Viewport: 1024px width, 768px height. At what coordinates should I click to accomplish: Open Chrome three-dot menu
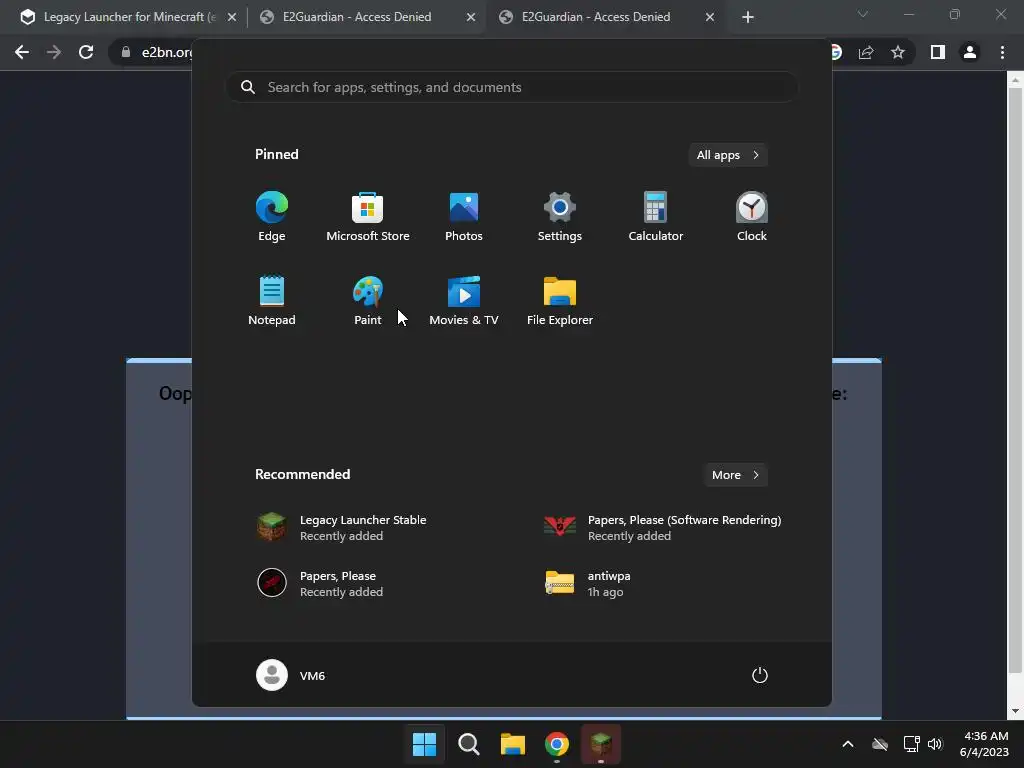coord(1002,52)
